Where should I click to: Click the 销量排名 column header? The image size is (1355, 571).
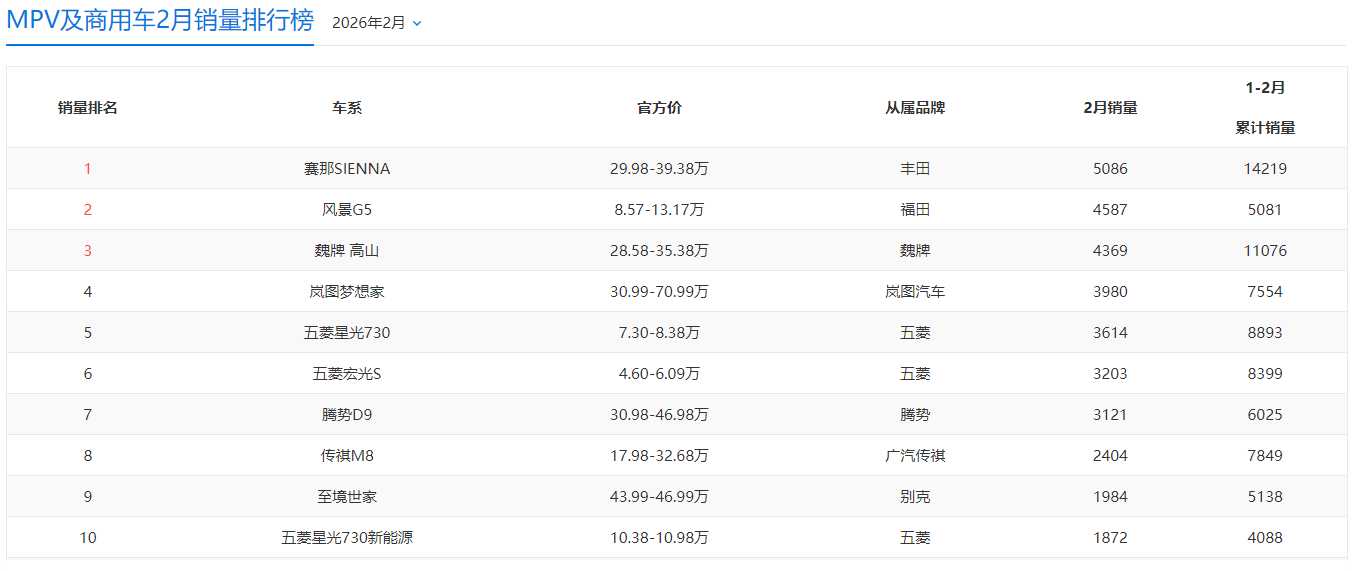88,108
